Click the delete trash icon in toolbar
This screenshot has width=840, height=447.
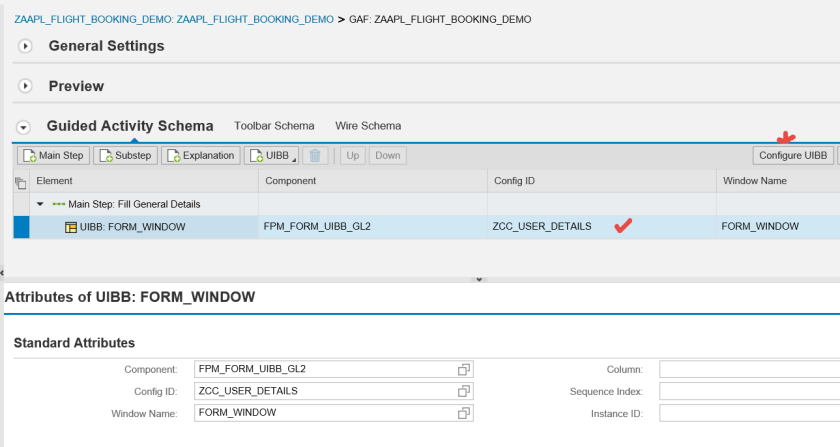(315, 156)
